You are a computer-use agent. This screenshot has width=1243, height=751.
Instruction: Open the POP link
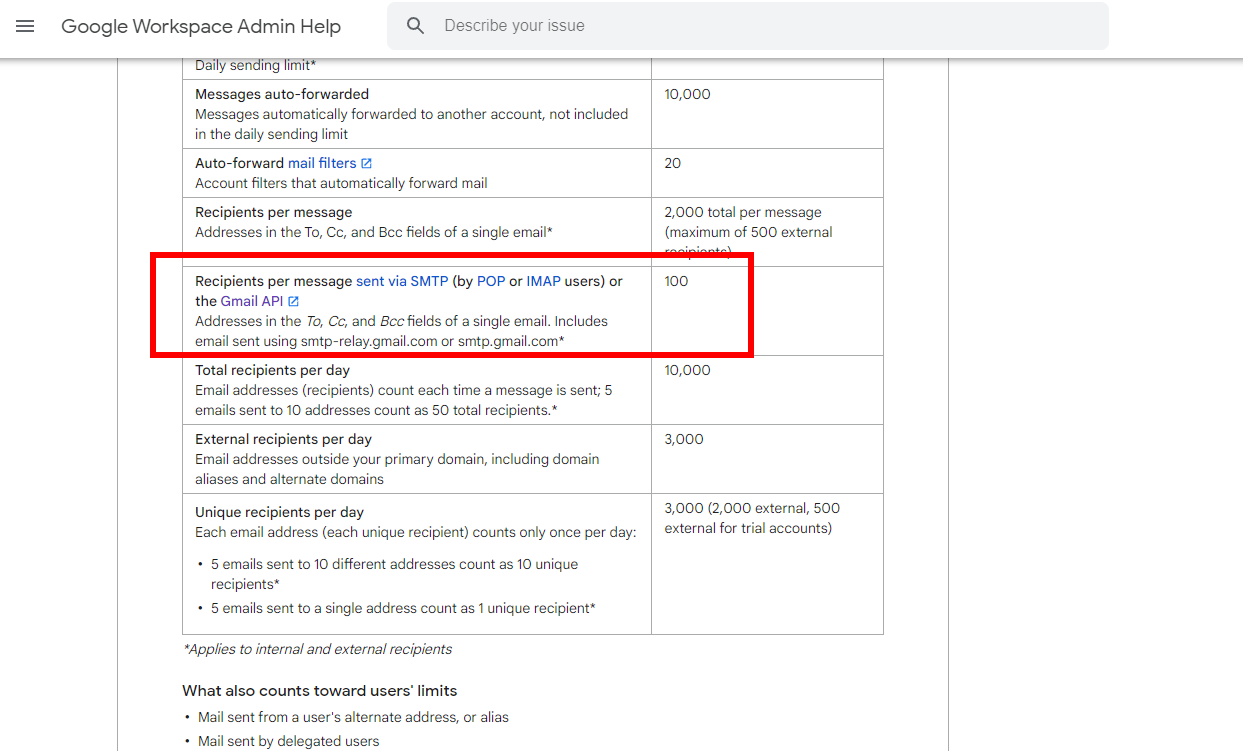tap(491, 281)
